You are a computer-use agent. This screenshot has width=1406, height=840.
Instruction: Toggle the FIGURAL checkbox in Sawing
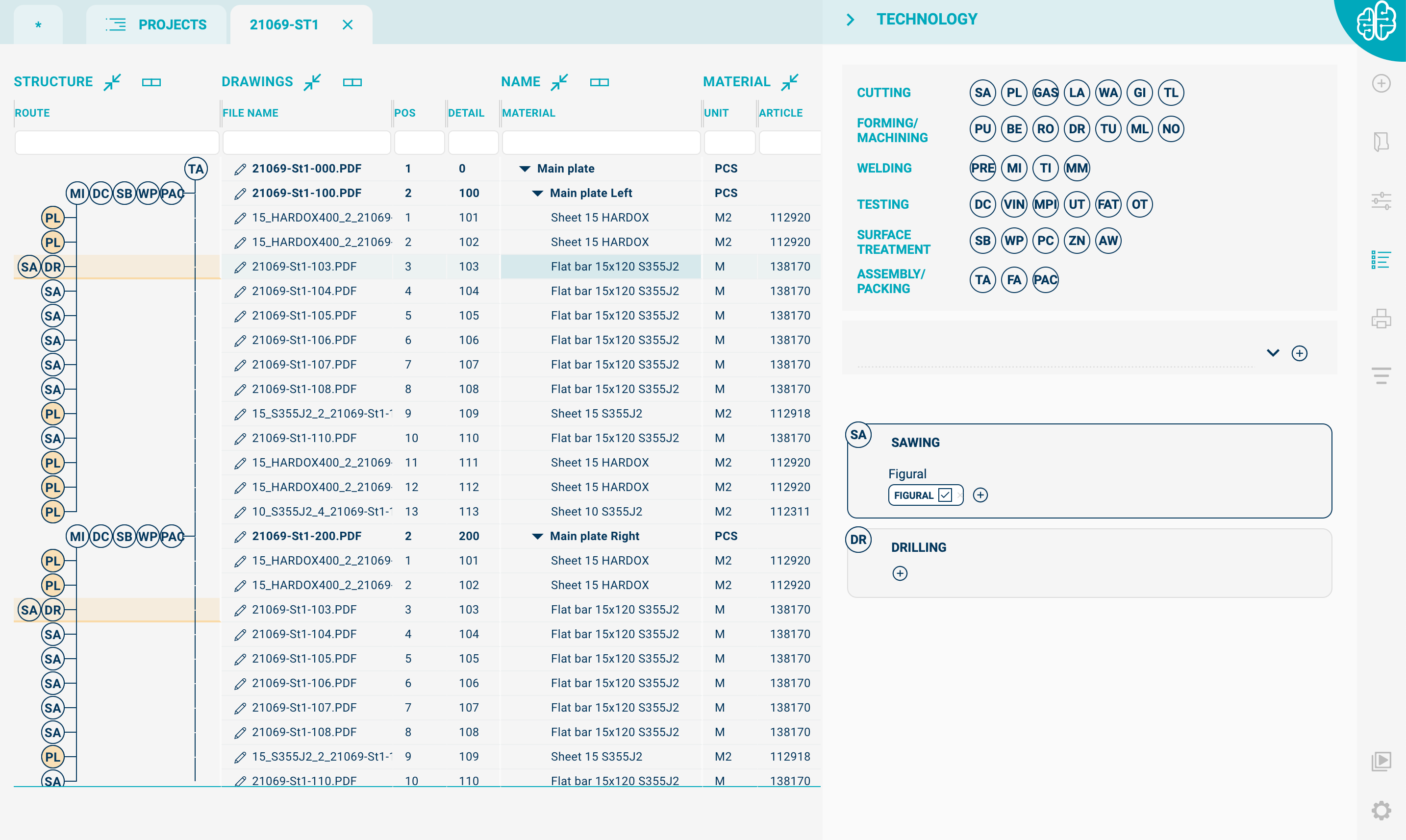click(945, 495)
